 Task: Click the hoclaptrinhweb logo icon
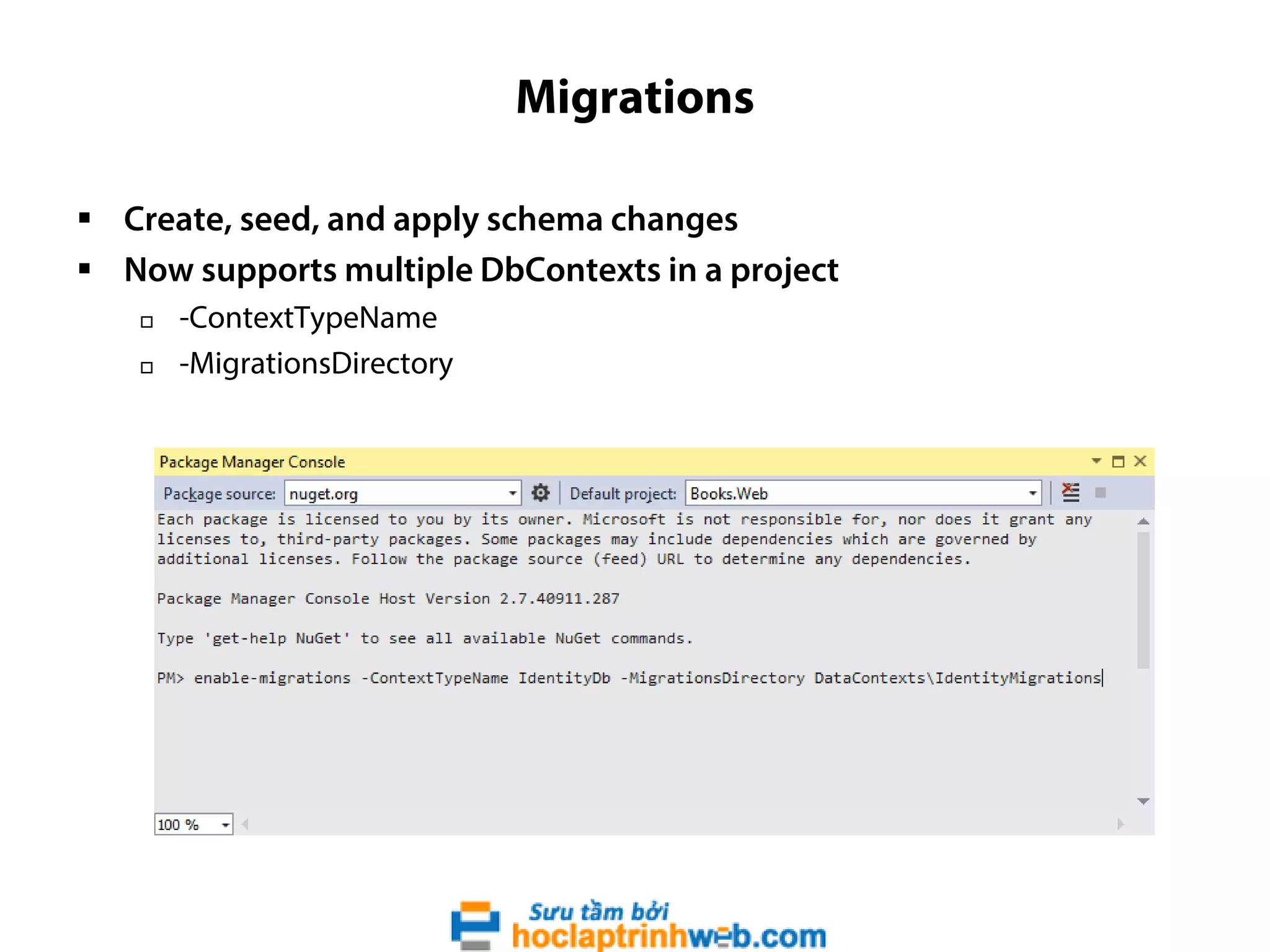click(x=475, y=925)
